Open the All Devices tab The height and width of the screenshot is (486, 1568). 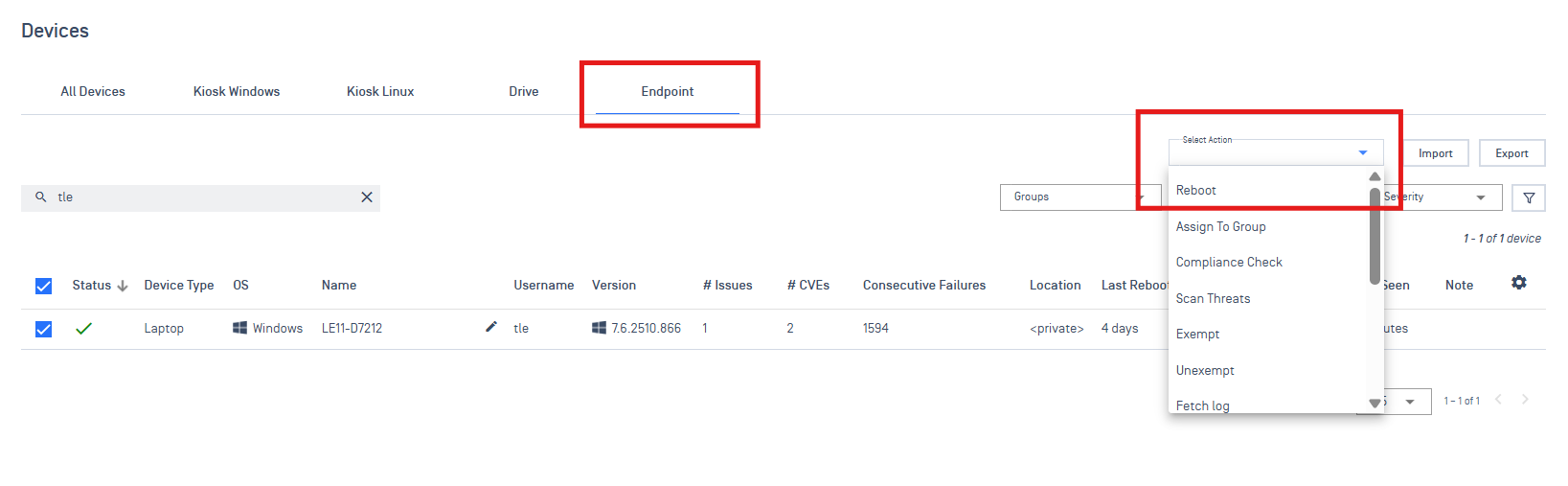[93, 92]
